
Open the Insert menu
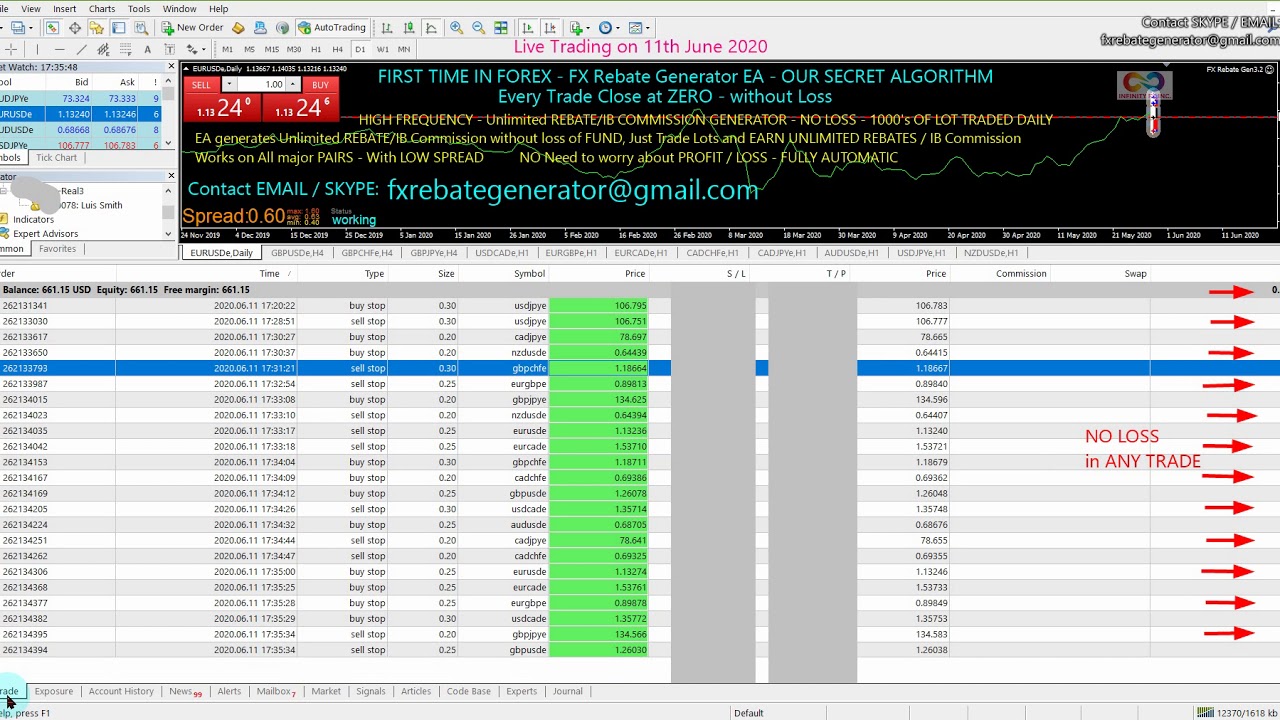pyautogui.click(x=64, y=9)
